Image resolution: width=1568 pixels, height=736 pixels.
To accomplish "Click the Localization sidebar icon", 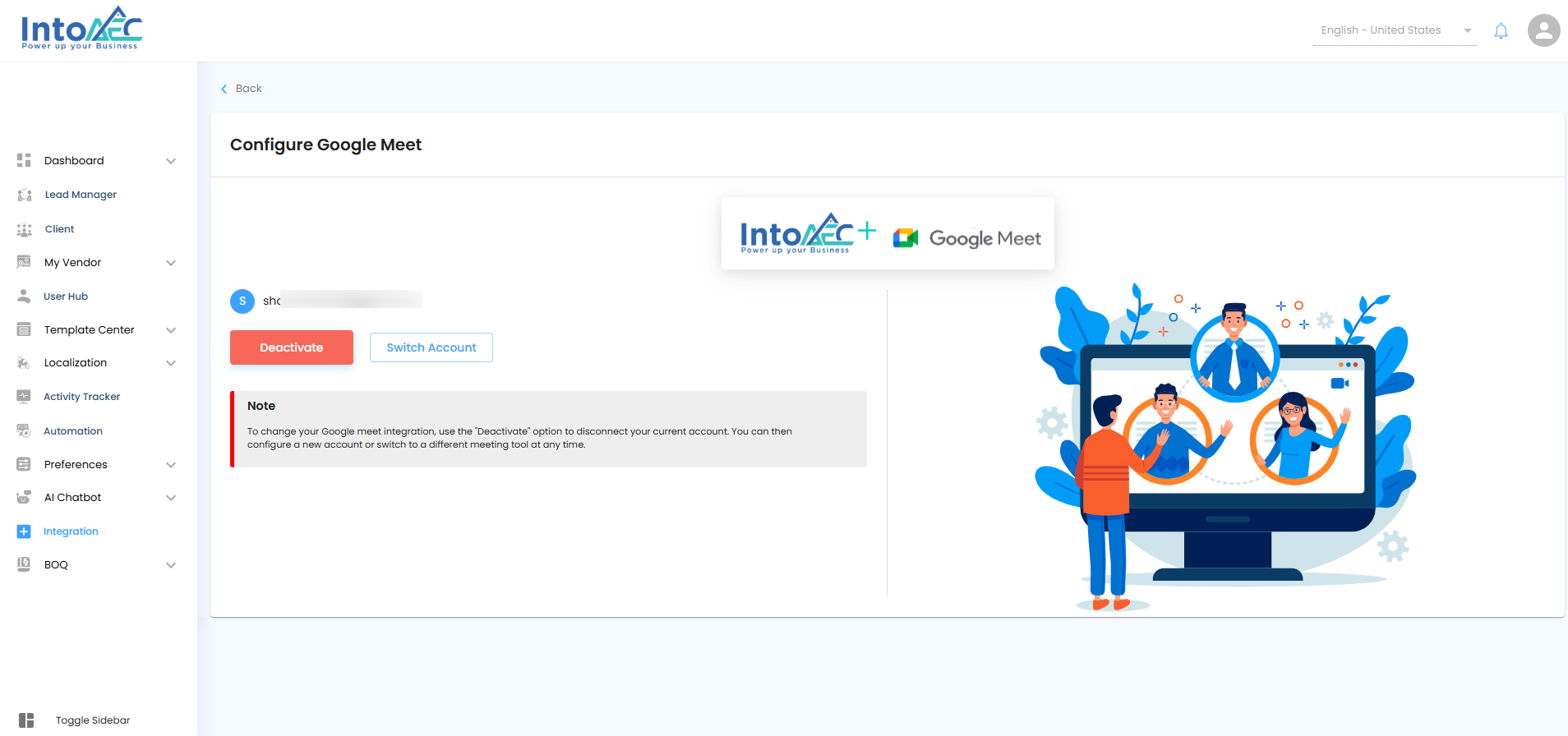I will pos(24,363).
